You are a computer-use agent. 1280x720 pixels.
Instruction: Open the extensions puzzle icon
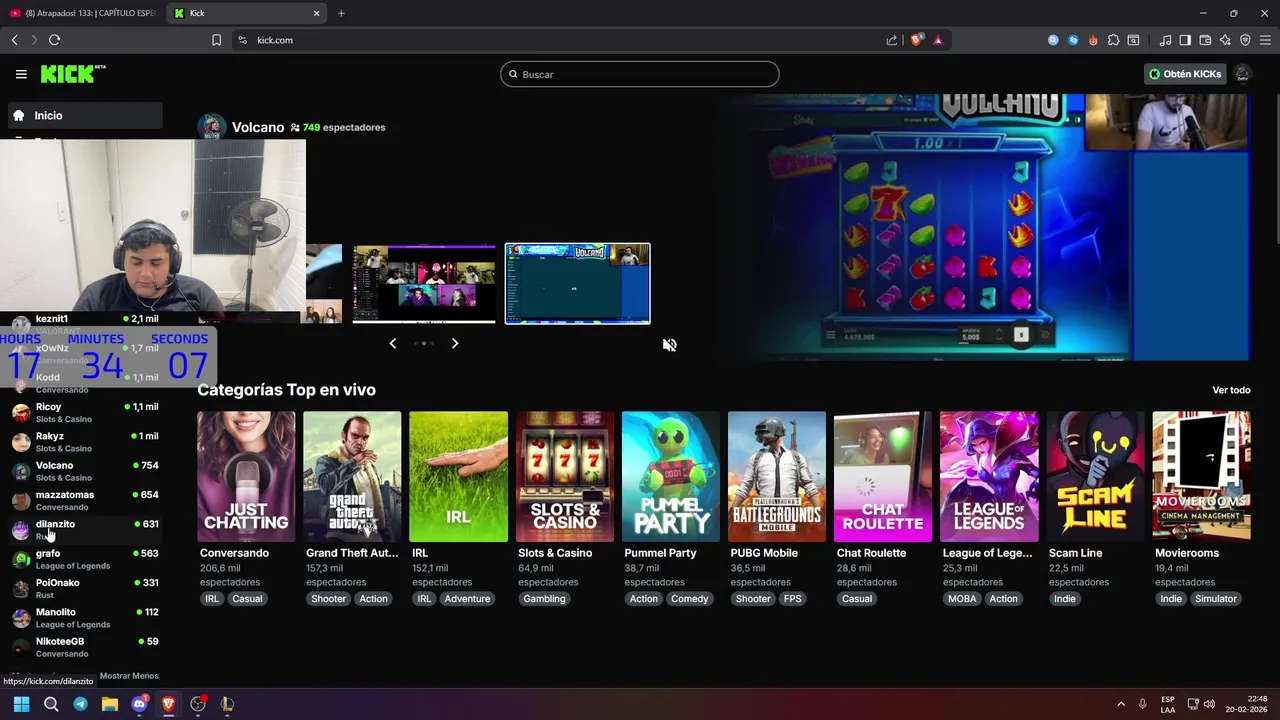tap(1113, 40)
